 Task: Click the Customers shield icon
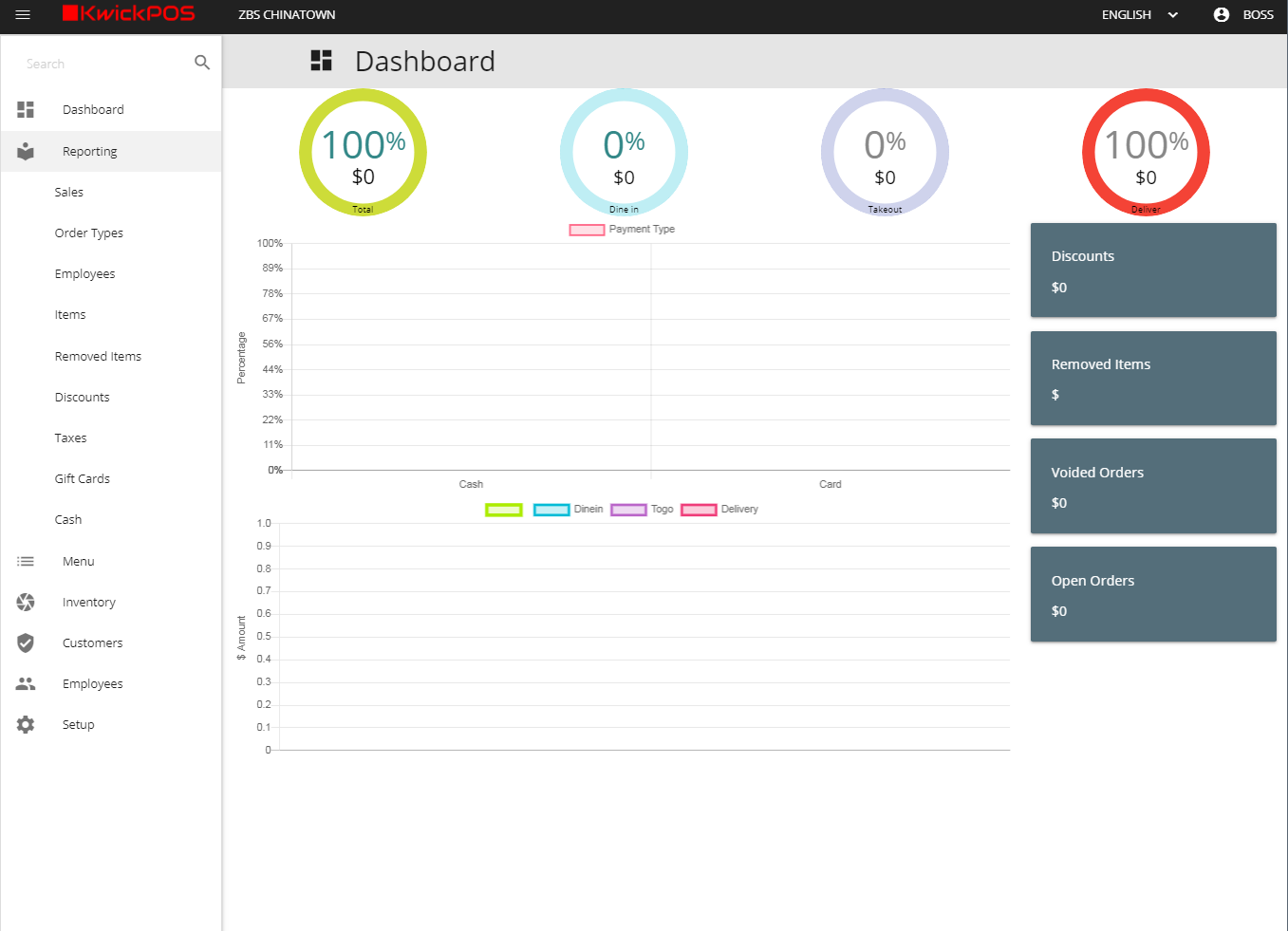coord(26,642)
